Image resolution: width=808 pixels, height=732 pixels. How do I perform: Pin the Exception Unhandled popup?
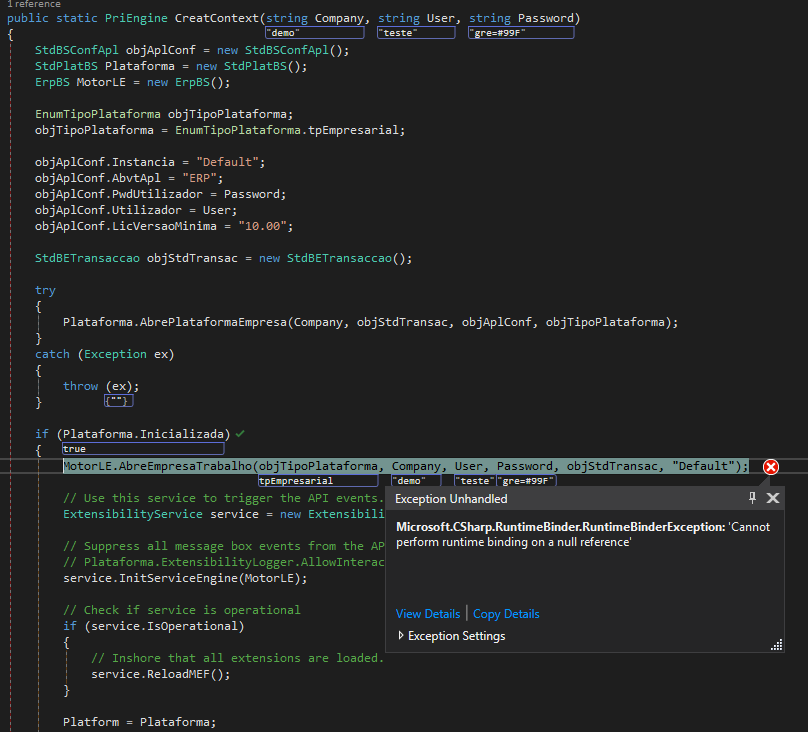click(752, 498)
